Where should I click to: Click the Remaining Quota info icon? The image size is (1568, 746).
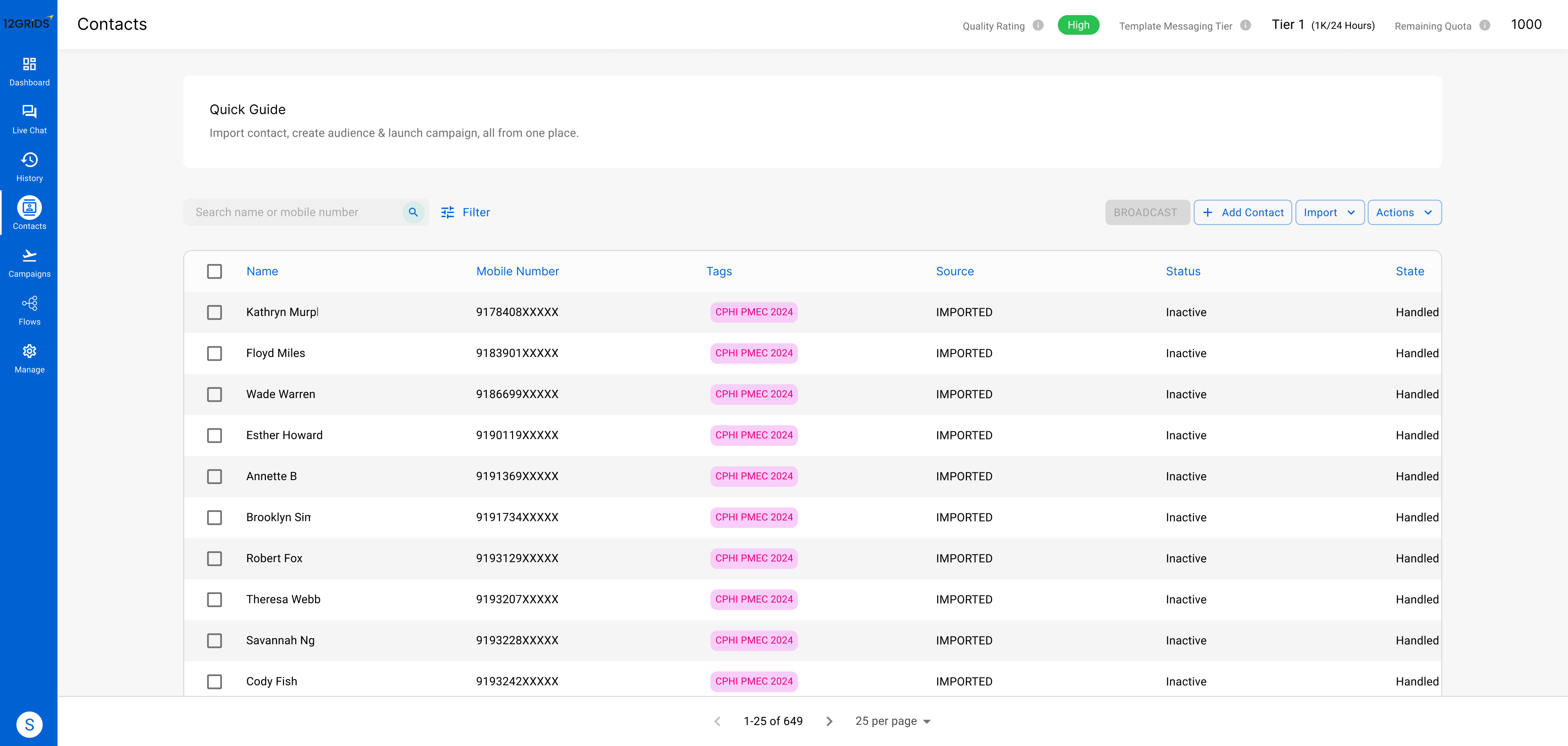point(1485,25)
